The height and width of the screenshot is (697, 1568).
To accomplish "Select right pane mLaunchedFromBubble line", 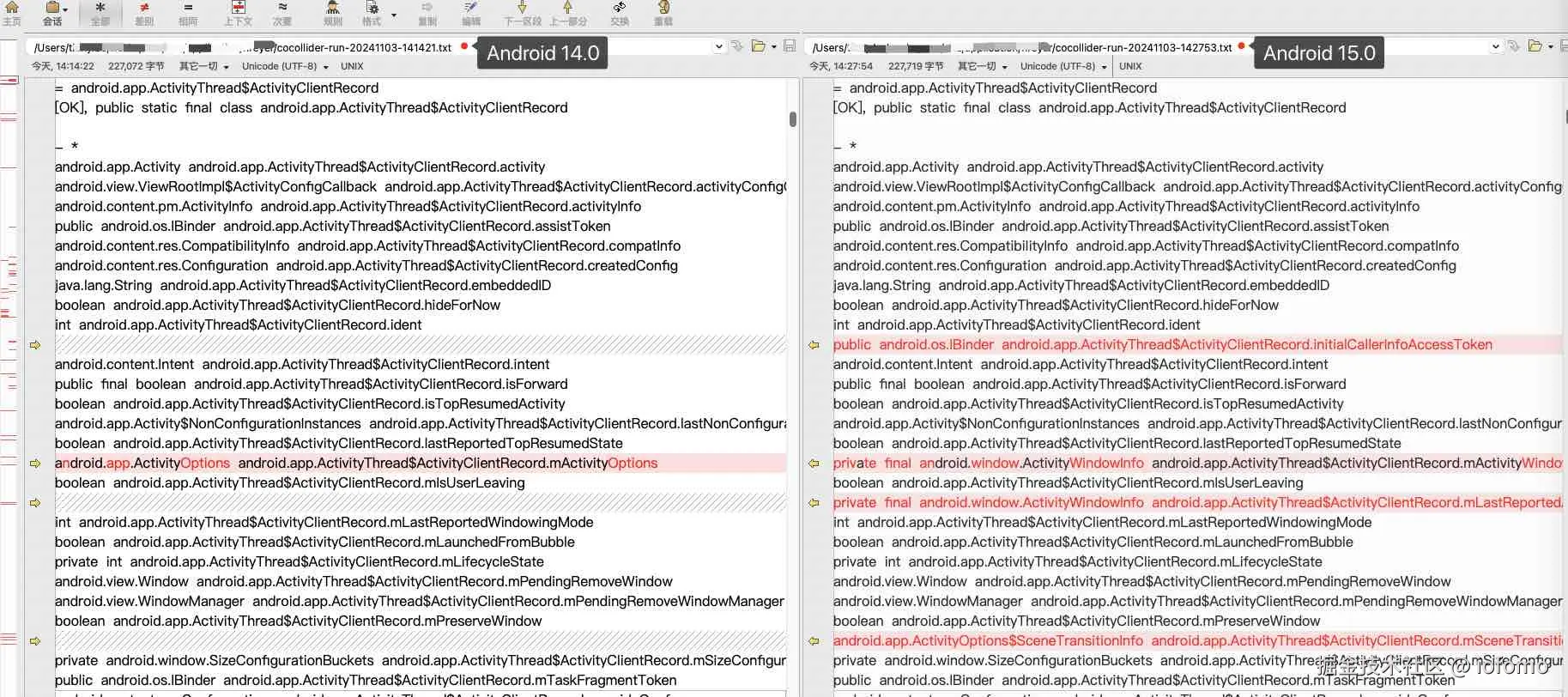I will pos(1093,542).
